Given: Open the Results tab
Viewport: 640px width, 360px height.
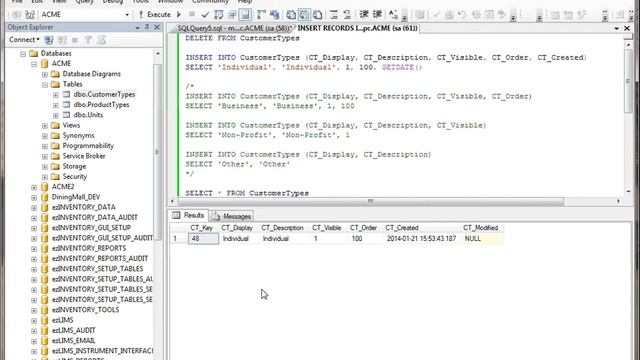Looking at the screenshot, I should 189,215.
